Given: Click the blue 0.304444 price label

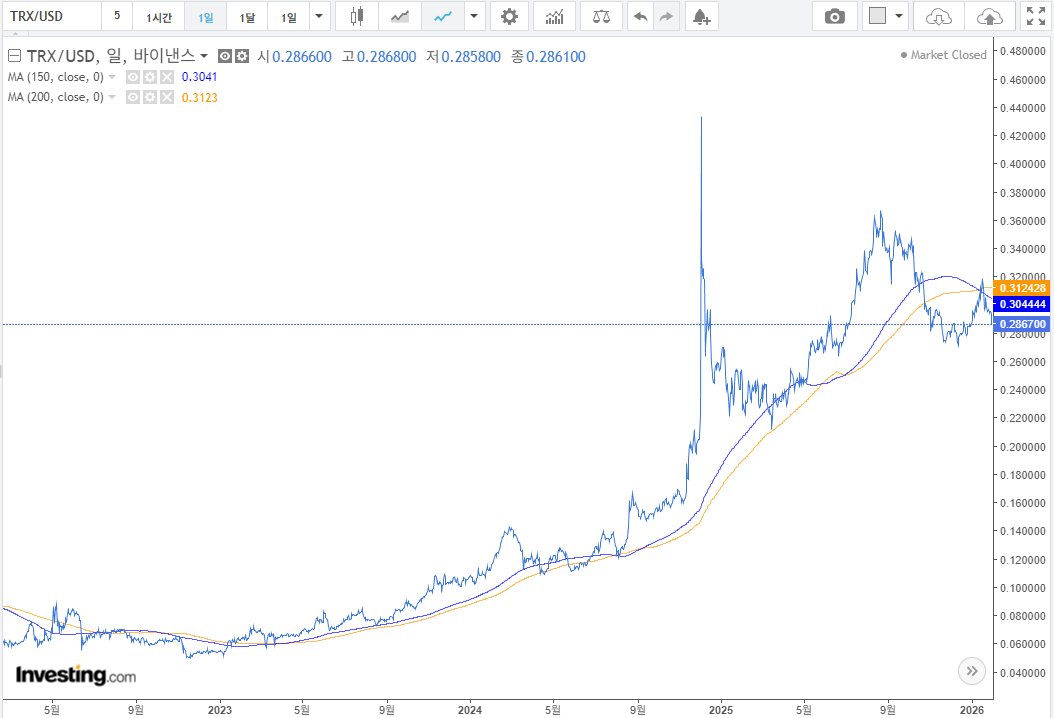Looking at the screenshot, I should (1022, 305).
